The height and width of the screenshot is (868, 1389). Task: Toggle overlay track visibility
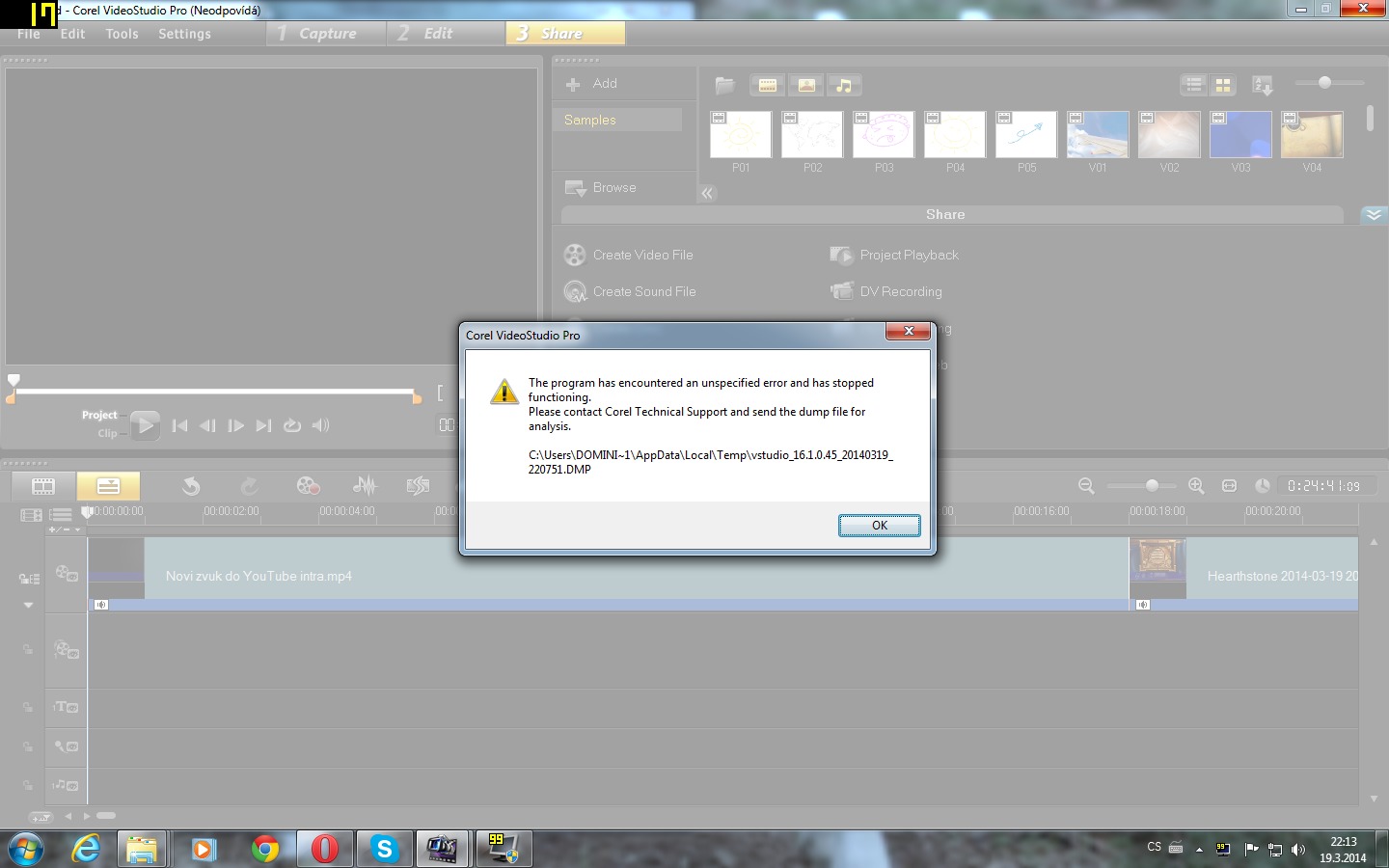[66, 650]
